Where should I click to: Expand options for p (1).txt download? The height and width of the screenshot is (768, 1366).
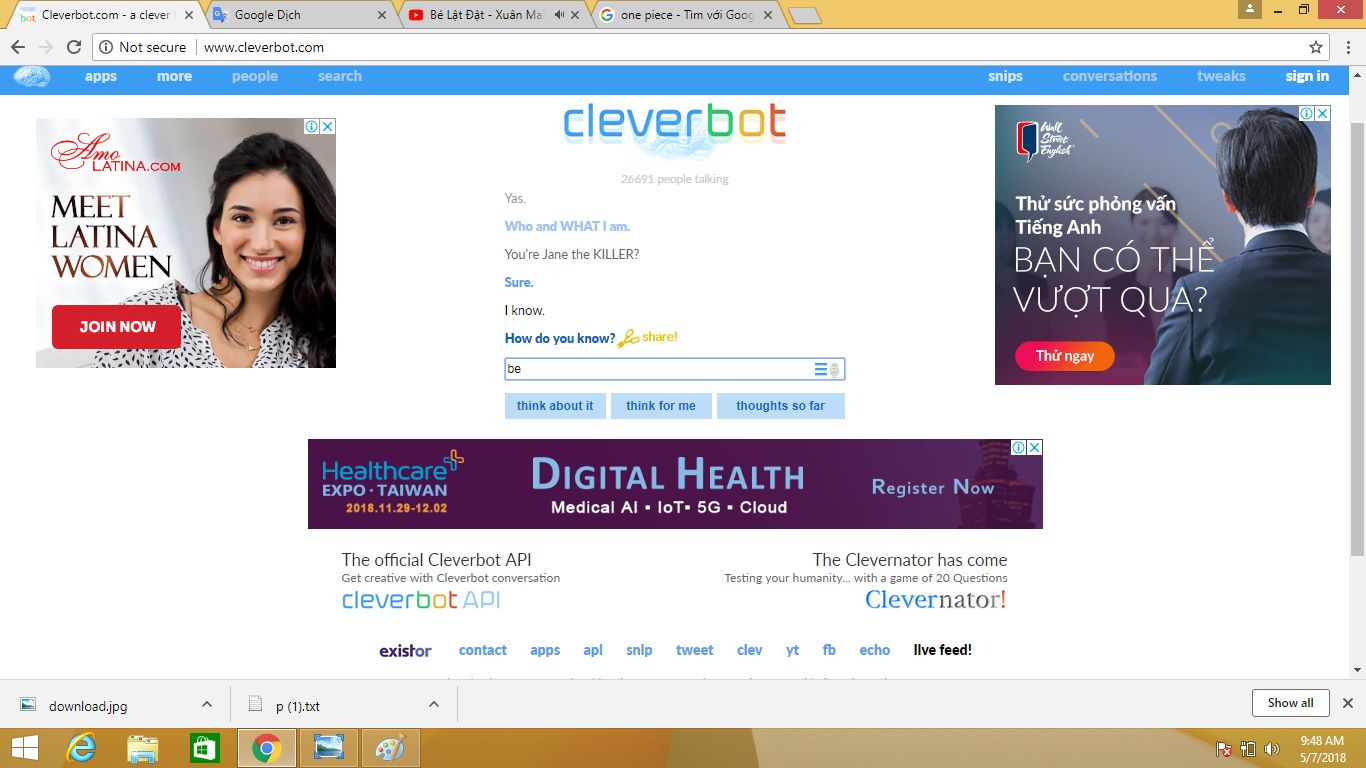(434, 704)
